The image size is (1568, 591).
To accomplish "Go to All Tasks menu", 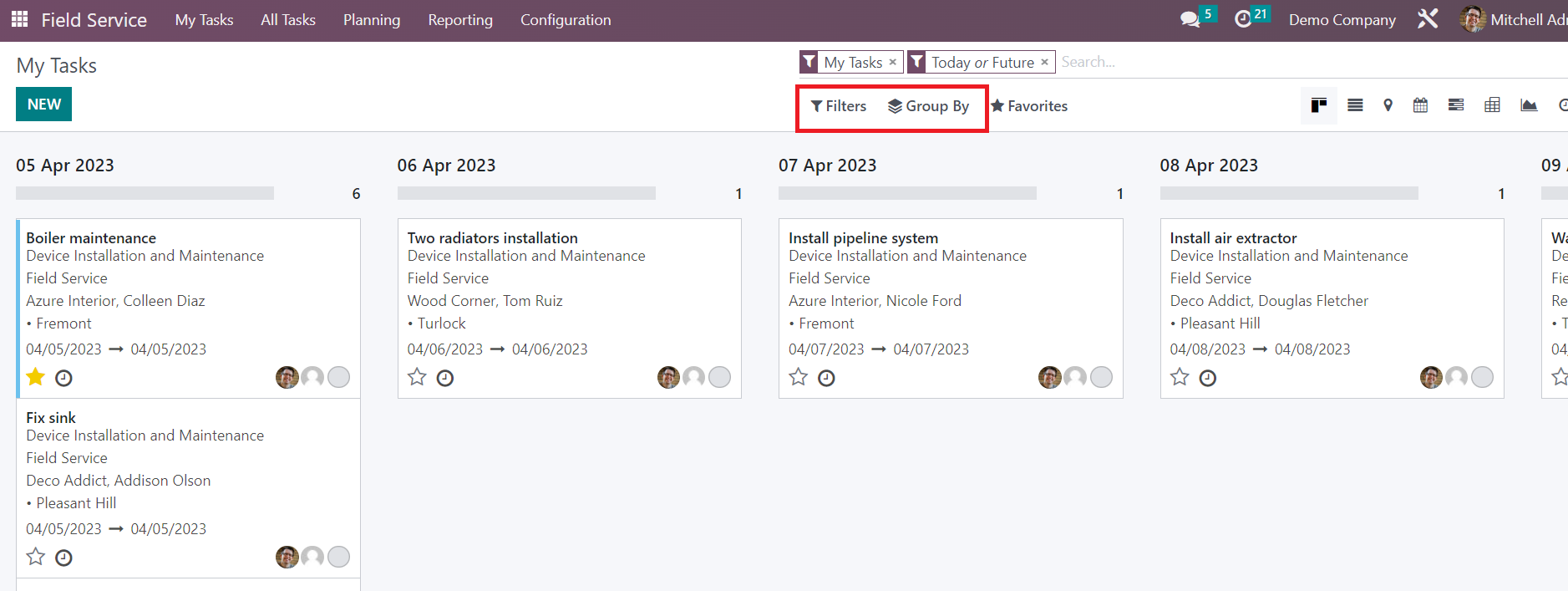I will [288, 19].
